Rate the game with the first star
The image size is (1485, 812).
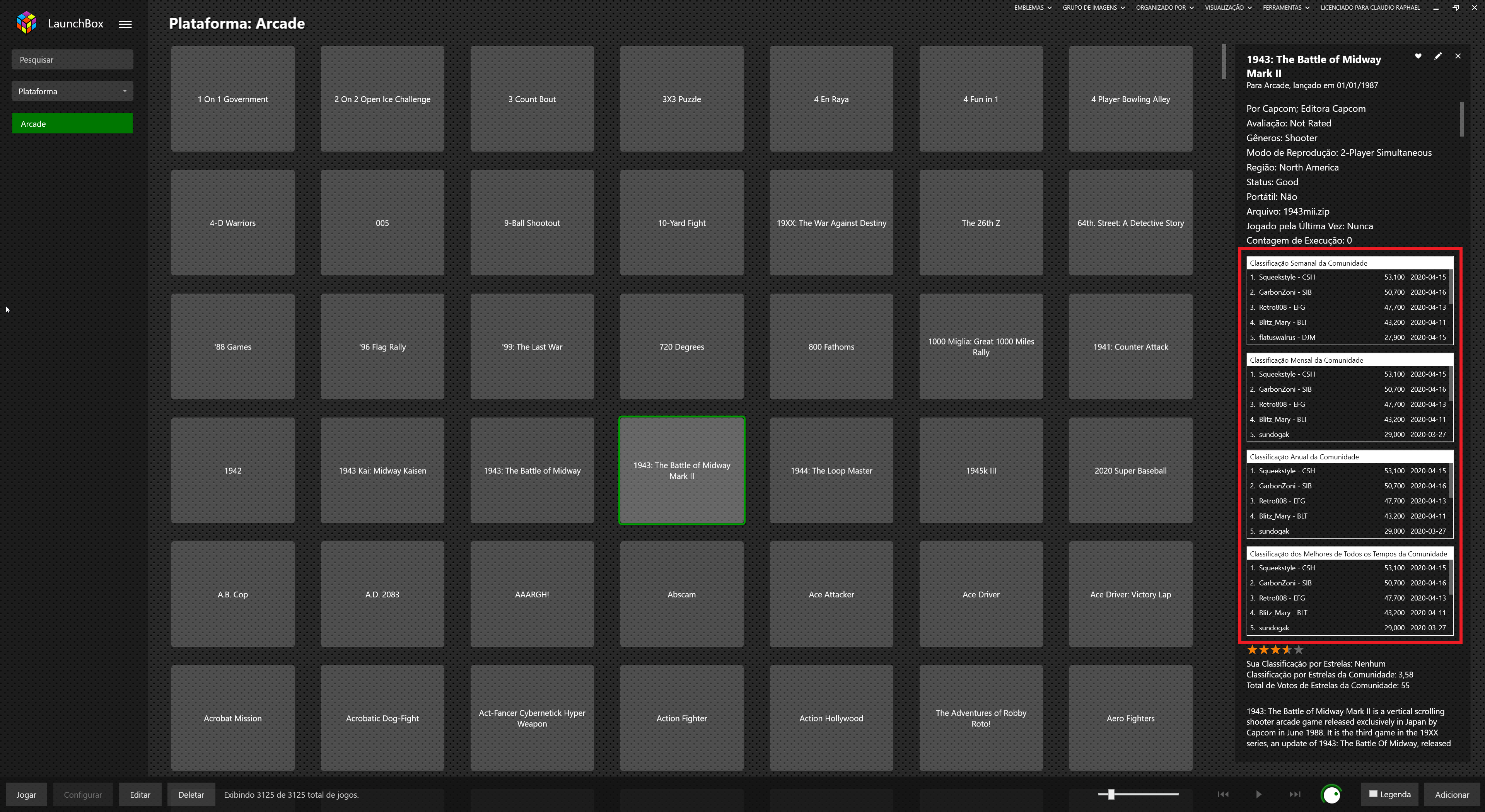(1252, 650)
